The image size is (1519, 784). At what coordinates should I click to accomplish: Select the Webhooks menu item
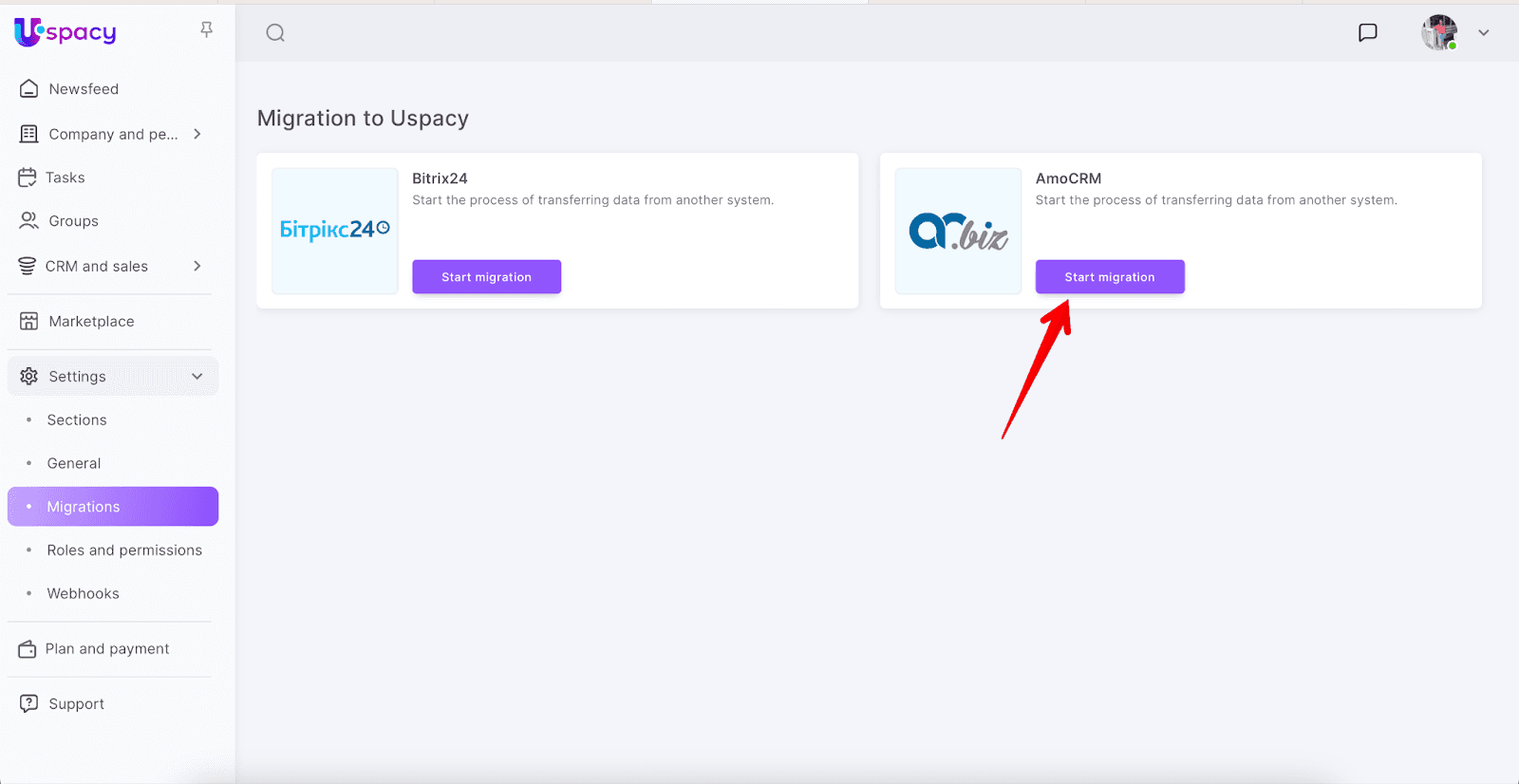pos(84,594)
